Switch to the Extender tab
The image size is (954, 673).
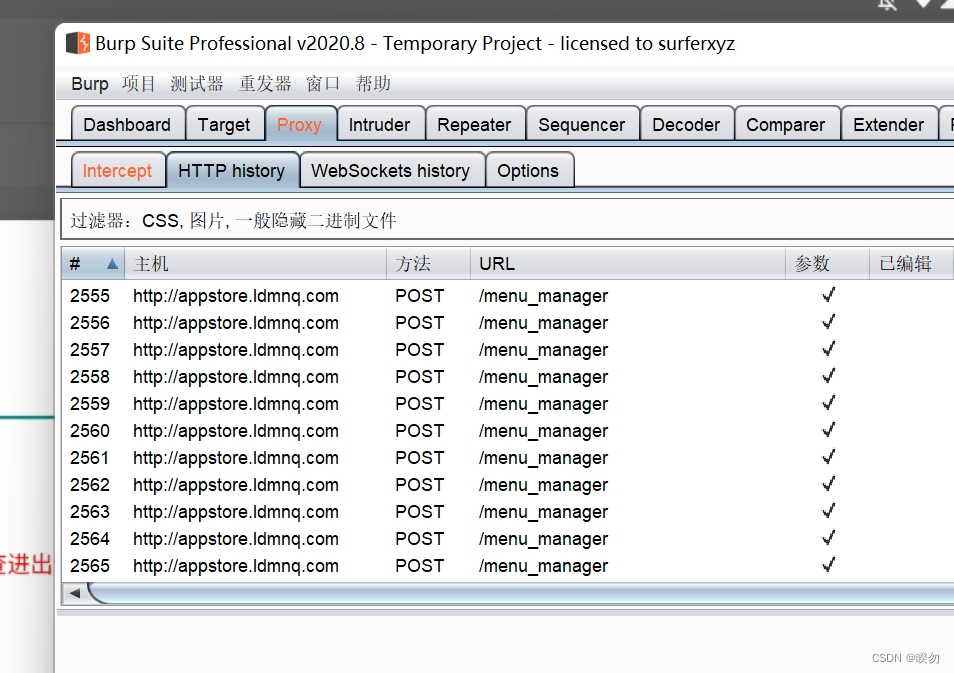point(888,124)
